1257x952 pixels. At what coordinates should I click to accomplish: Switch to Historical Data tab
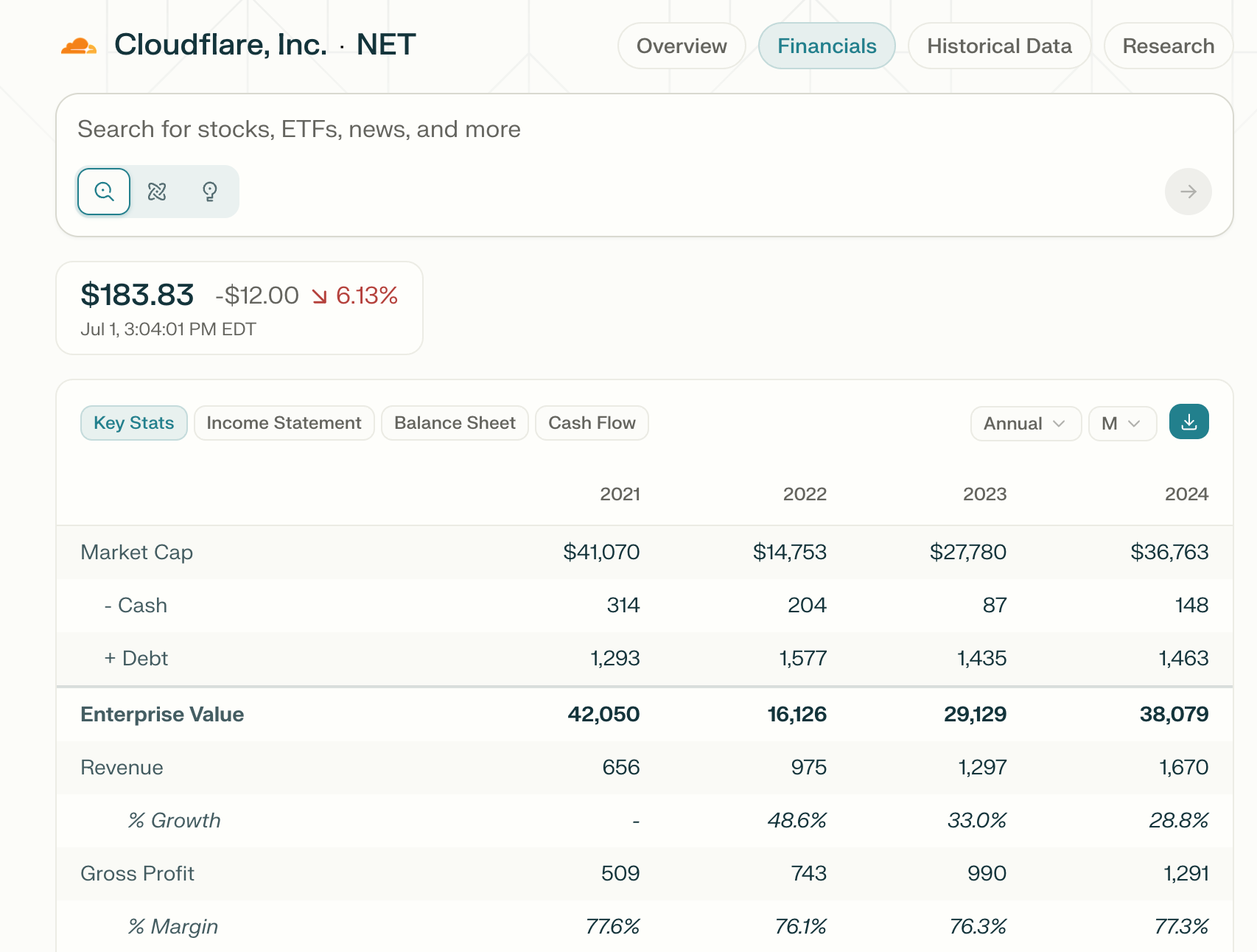coord(999,46)
